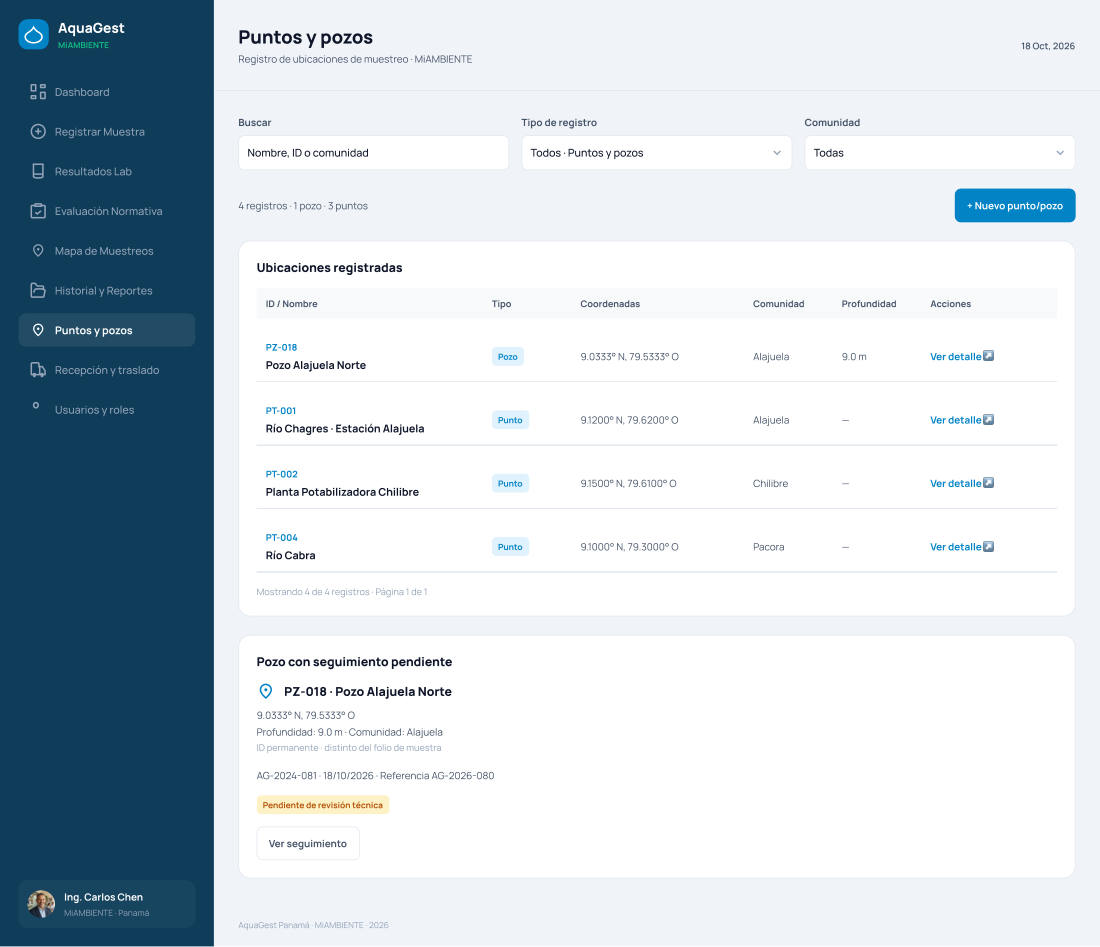Click the 9.0 m depth value
This screenshot has height=947, width=1100.
point(854,356)
